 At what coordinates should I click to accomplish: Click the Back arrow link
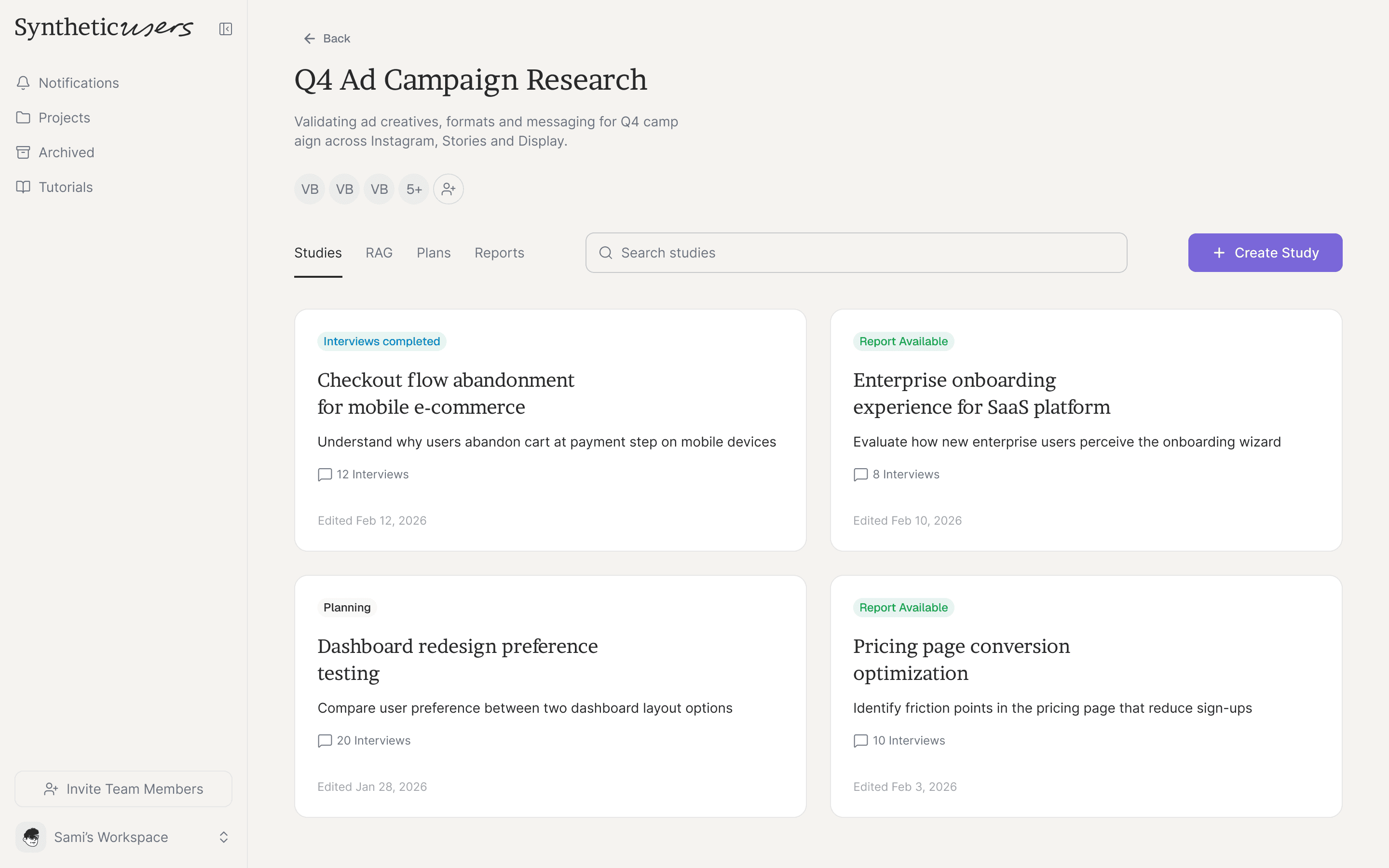327,39
